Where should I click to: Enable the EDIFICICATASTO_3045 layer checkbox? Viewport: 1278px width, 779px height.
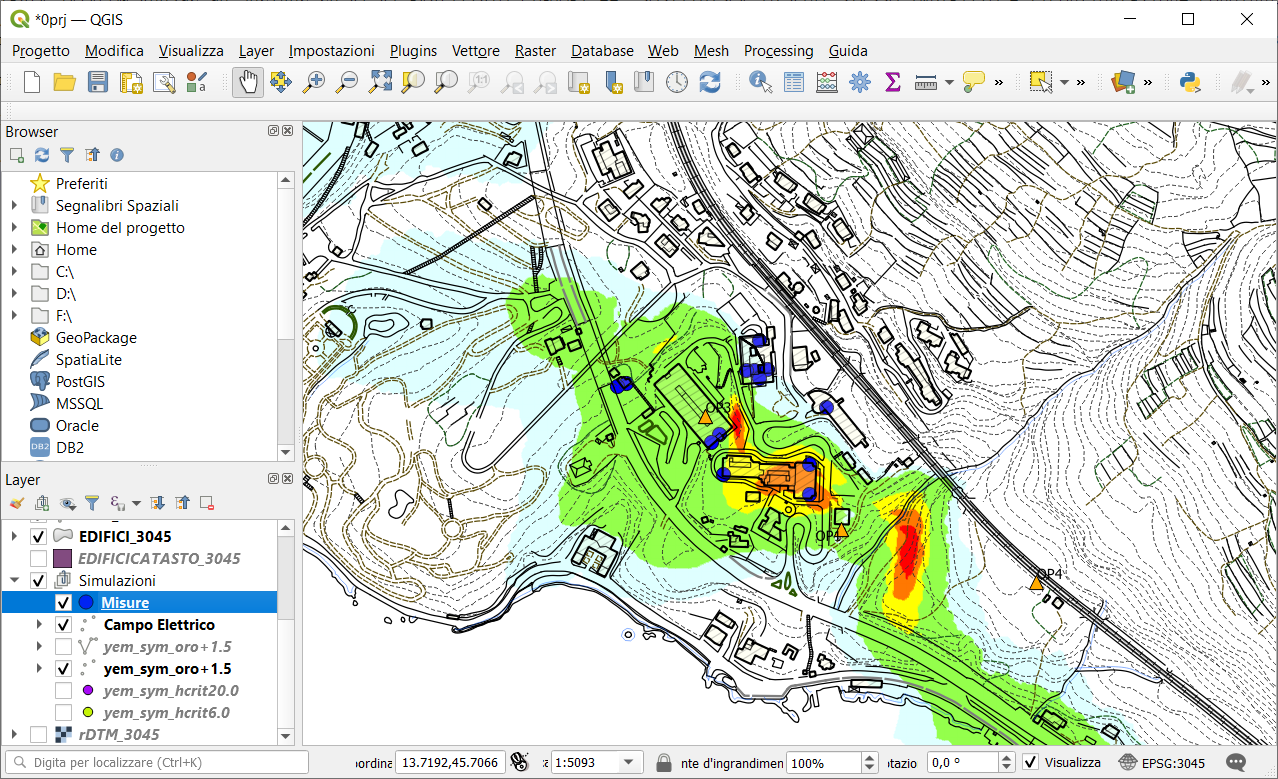[38, 559]
